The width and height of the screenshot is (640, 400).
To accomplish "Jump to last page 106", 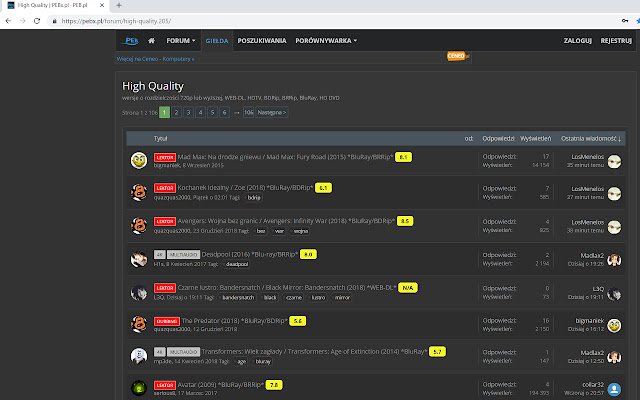I will 249,112.
